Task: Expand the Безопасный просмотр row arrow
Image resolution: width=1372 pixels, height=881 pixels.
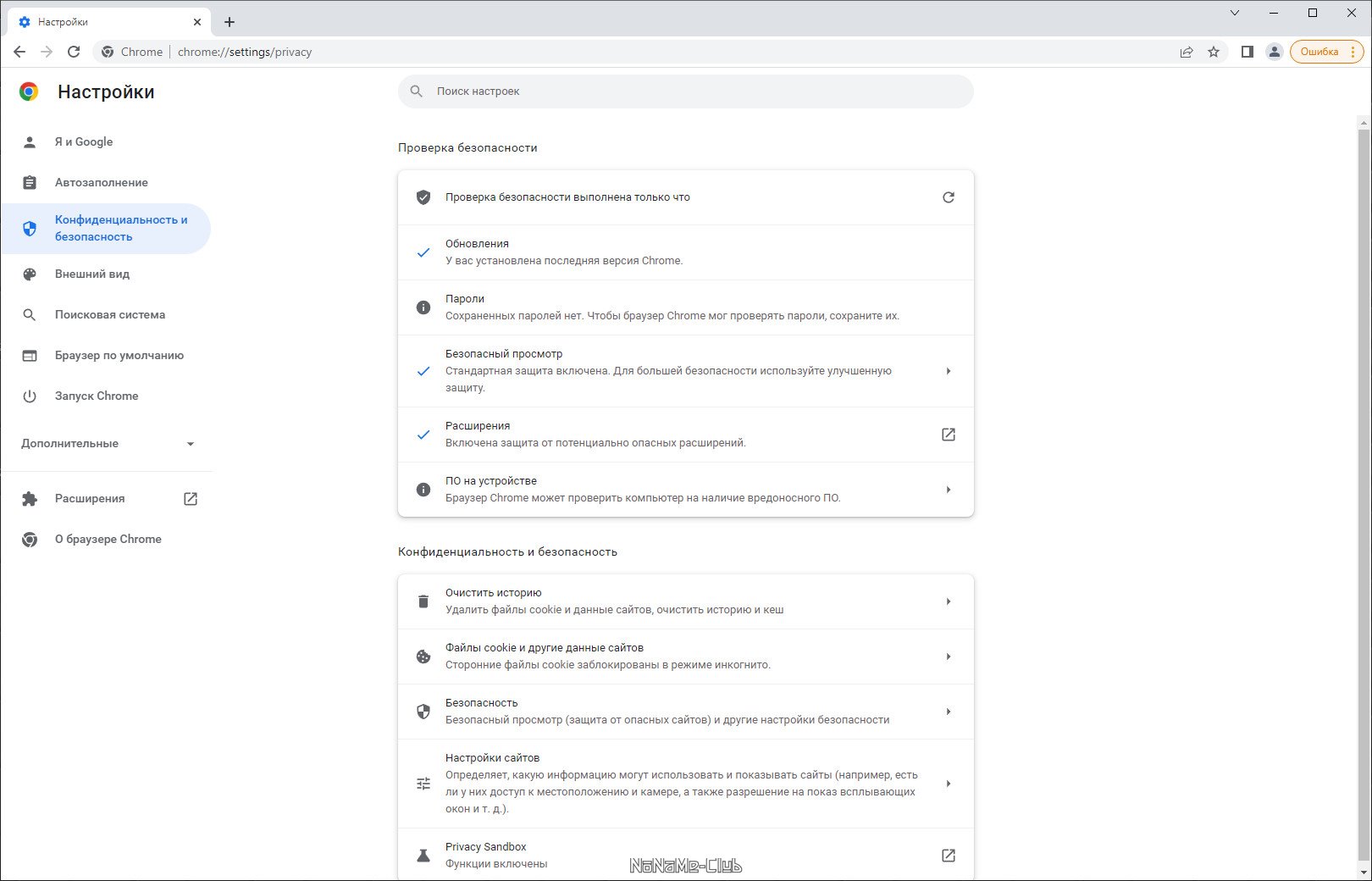Action: (948, 371)
